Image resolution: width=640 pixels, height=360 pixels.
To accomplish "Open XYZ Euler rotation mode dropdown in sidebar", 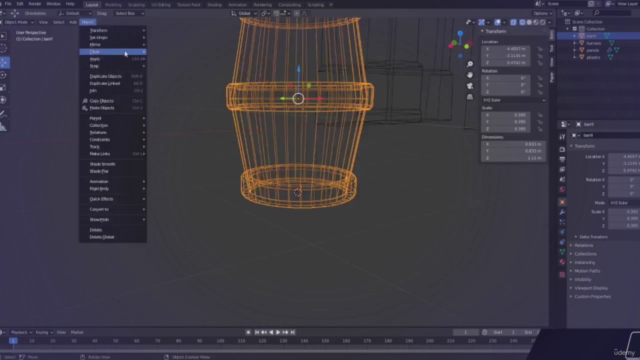I will pyautogui.click(x=513, y=100).
